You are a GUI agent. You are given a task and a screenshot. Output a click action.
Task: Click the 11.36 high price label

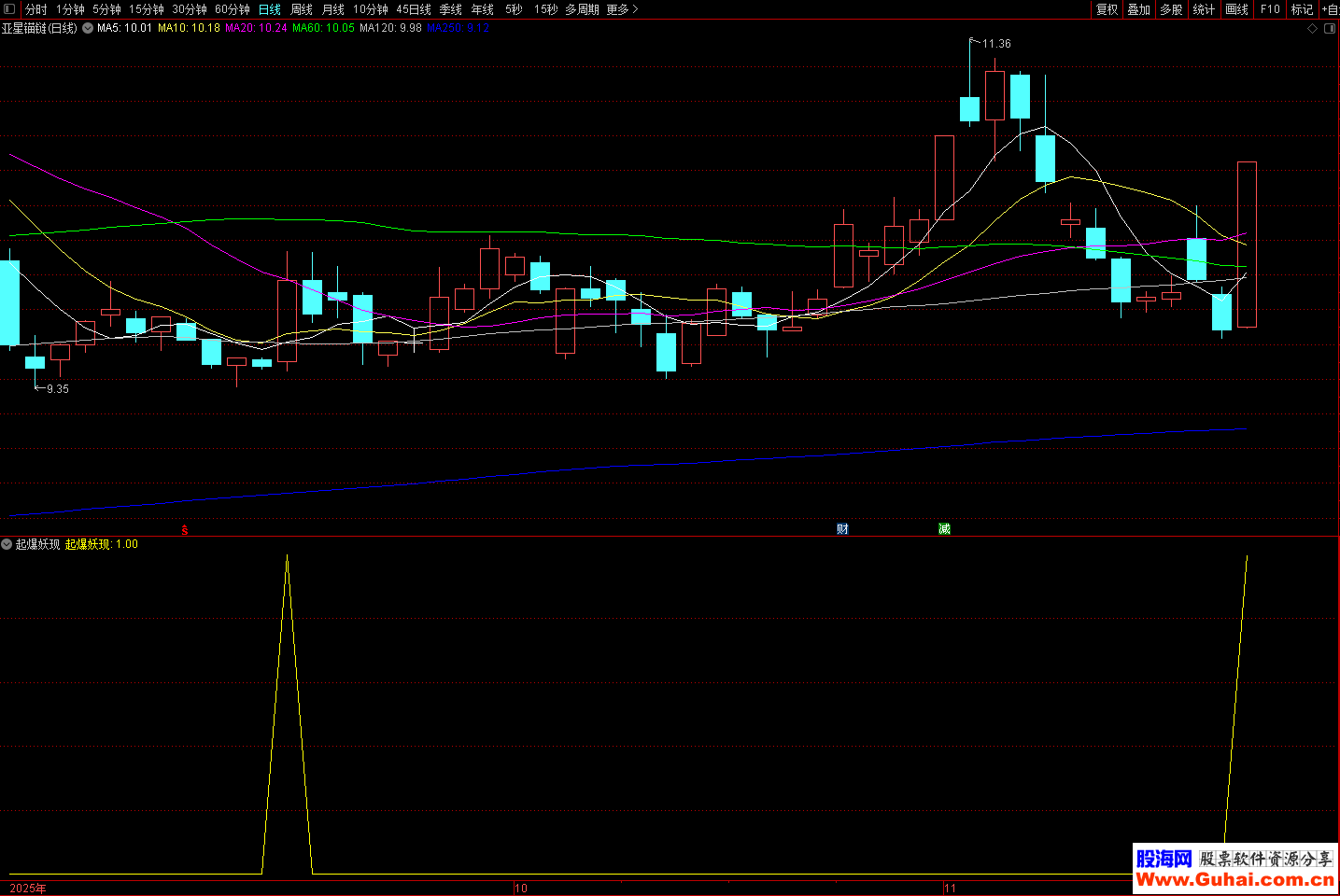point(995,44)
